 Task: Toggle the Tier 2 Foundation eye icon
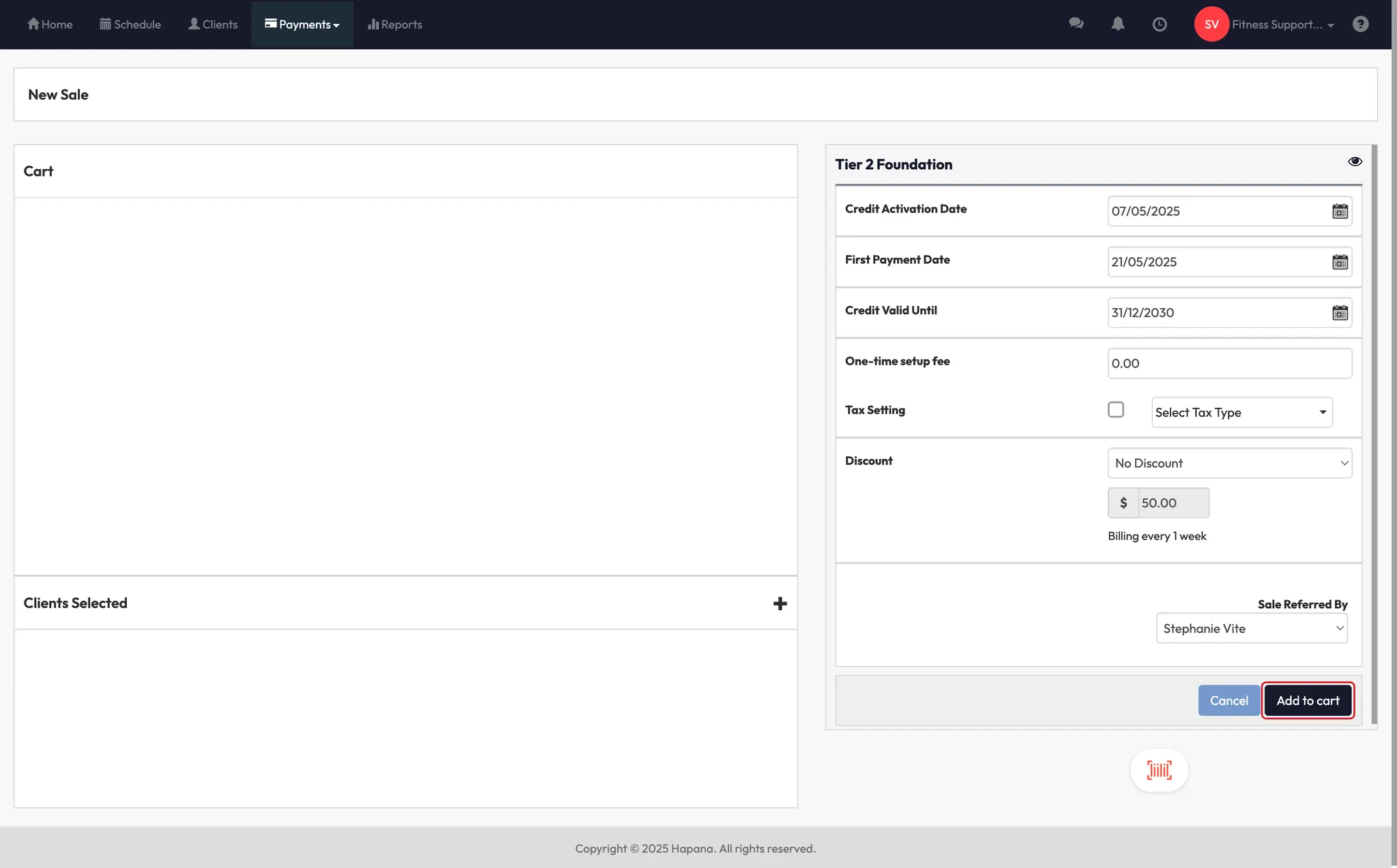1355,162
